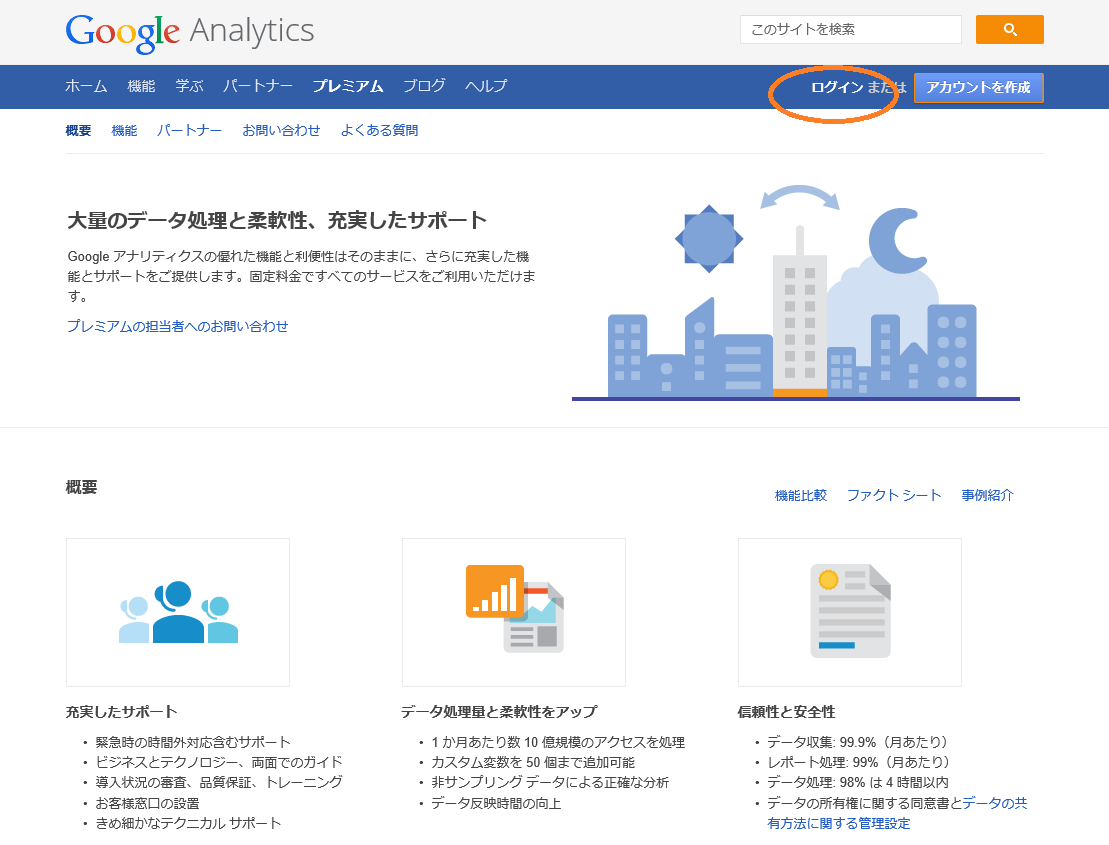Click inside the site search input box
Screen dimensions: 1109x845
tap(850, 29)
